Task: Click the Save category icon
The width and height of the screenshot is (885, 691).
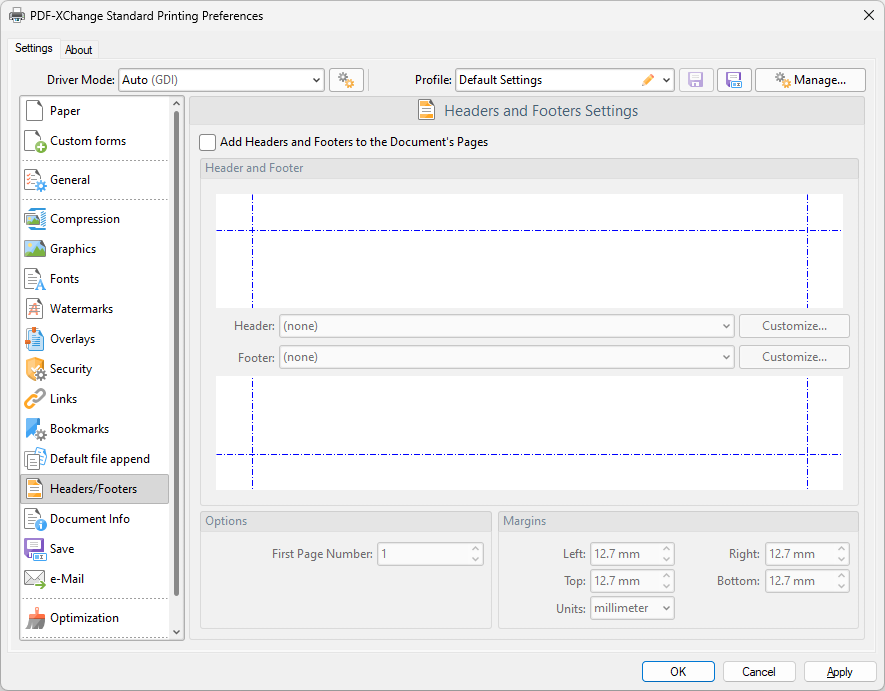Action: [x=35, y=549]
